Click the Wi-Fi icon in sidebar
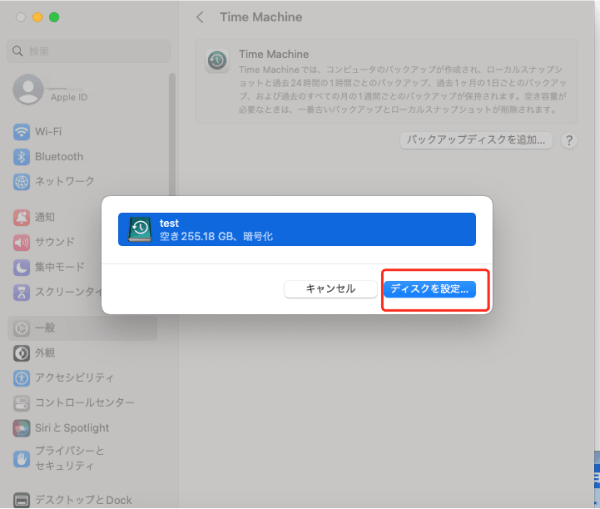This screenshot has width=600, height=509. [21, 132]
